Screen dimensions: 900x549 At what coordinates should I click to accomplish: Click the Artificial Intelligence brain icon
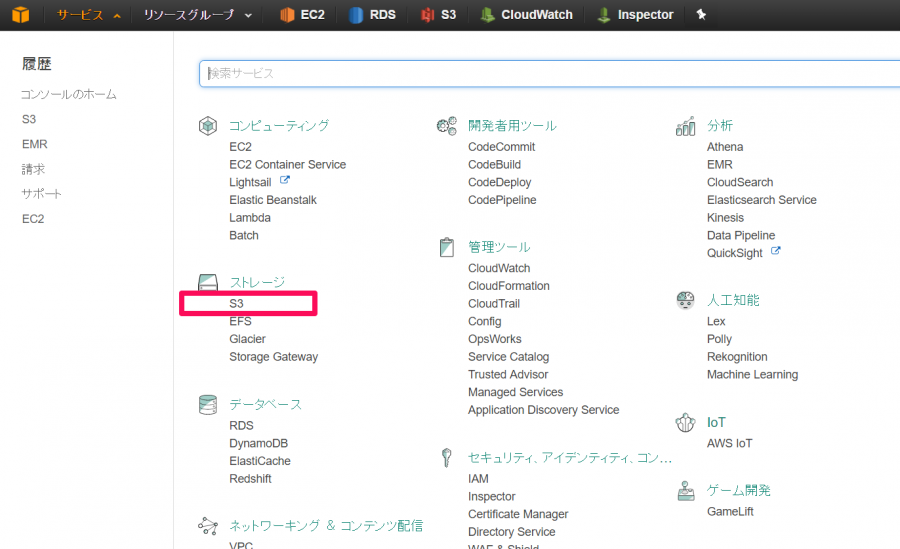685,300
